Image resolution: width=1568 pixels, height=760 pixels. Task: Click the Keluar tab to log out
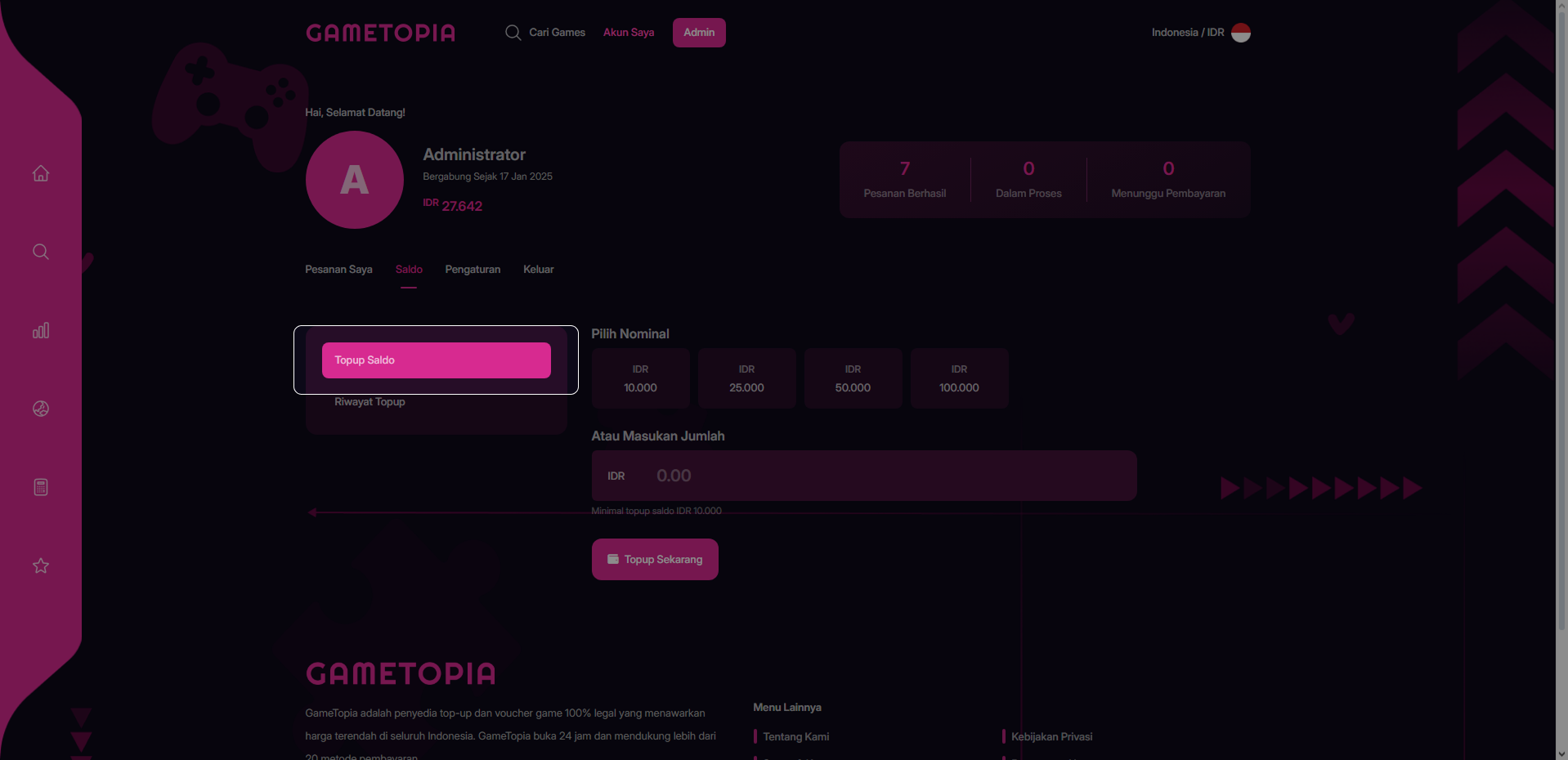pos(539,270)
